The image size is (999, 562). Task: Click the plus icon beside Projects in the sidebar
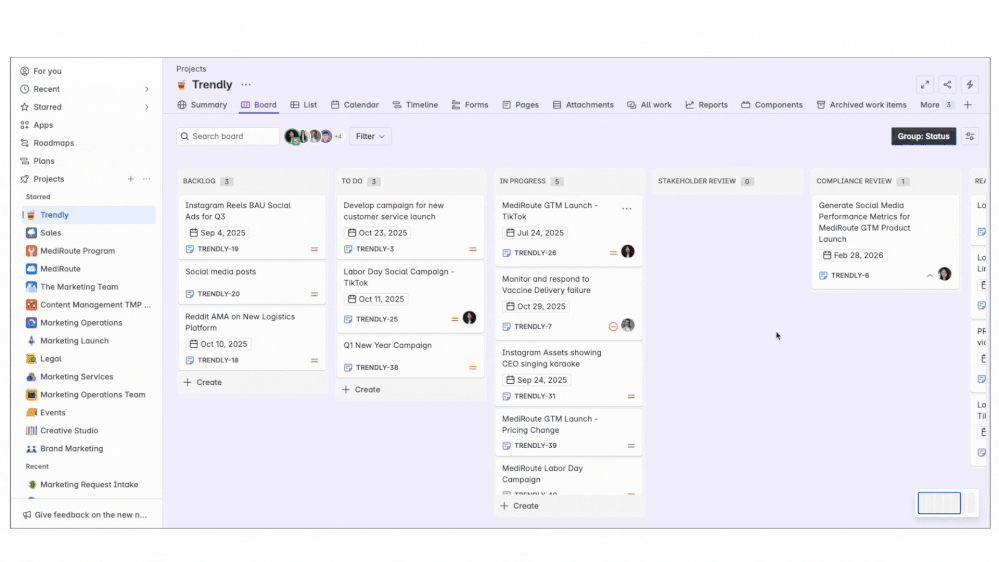click(131, 179)
